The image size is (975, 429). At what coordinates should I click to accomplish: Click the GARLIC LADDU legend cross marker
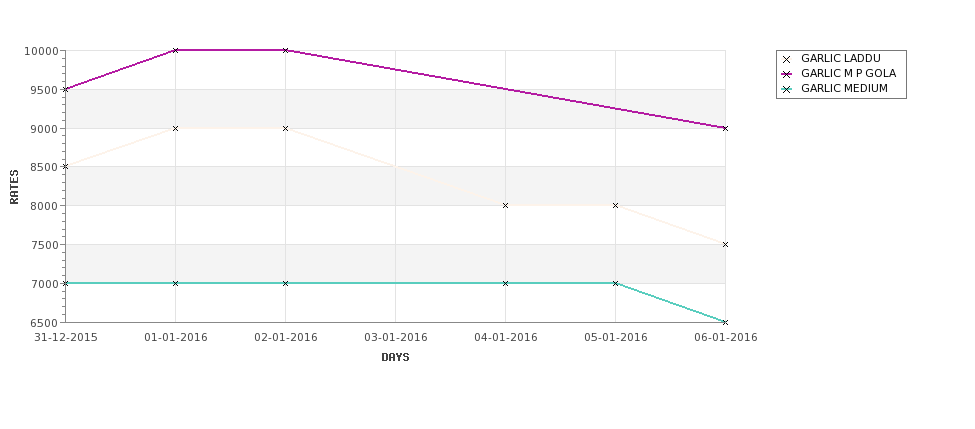(x=787, y=59)
